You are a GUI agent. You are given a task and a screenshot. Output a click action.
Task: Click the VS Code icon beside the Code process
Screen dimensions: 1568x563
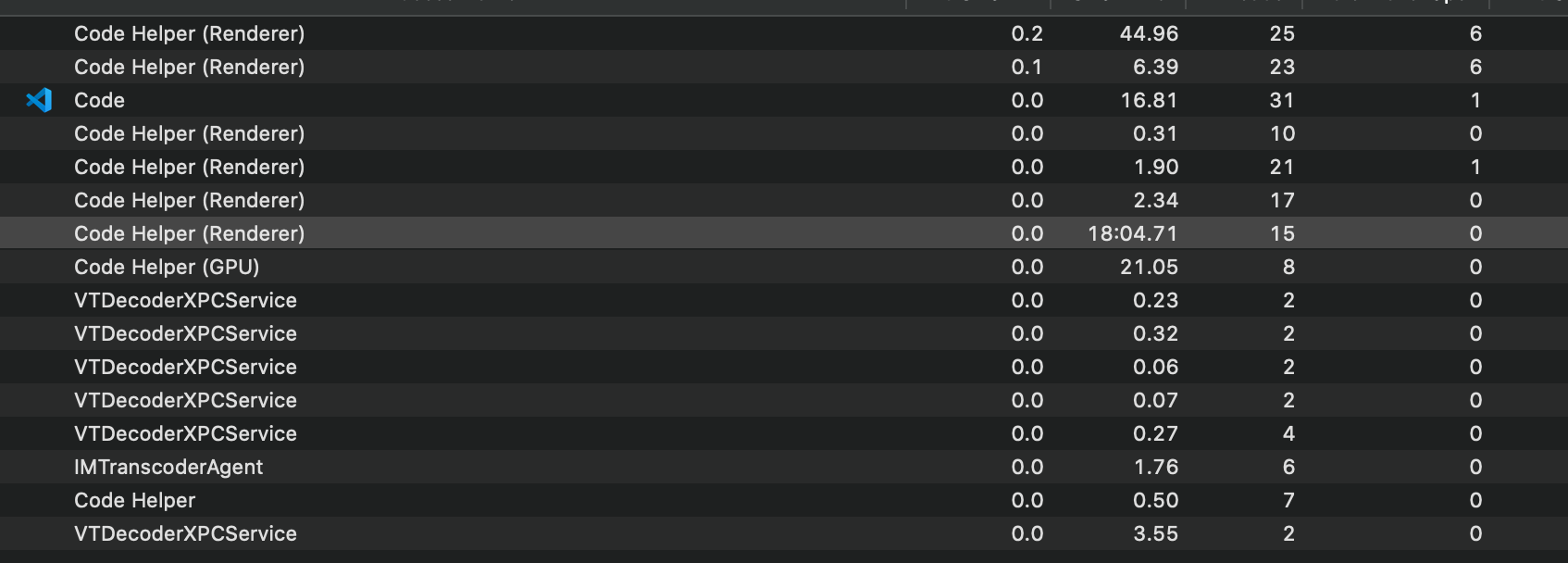(x=39, y=100)
